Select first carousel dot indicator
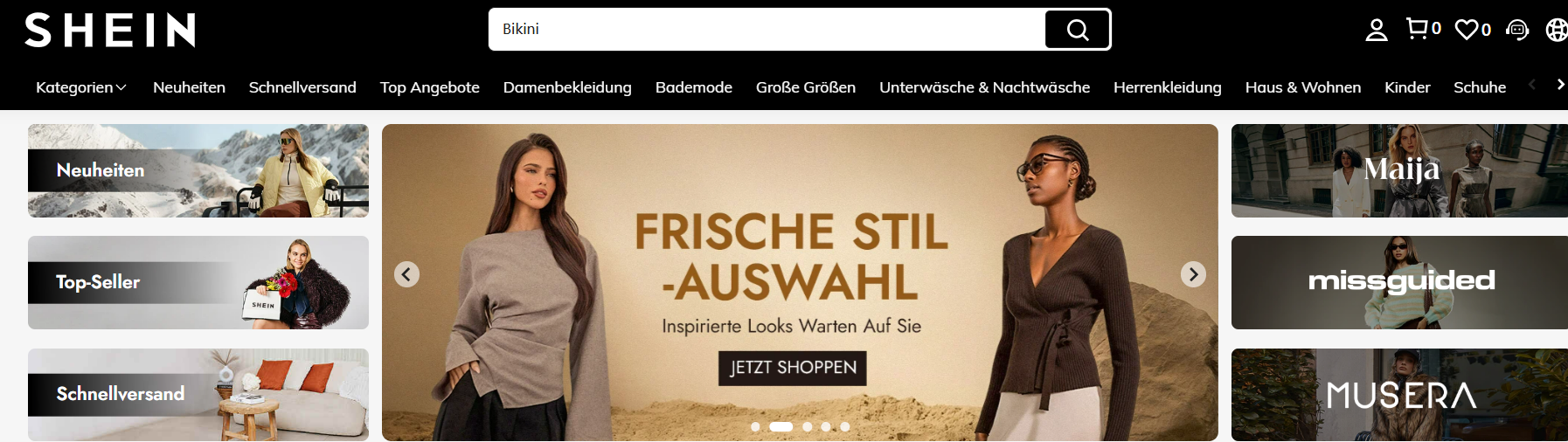The image size is (1568, 442). click(x=755, y=427)
